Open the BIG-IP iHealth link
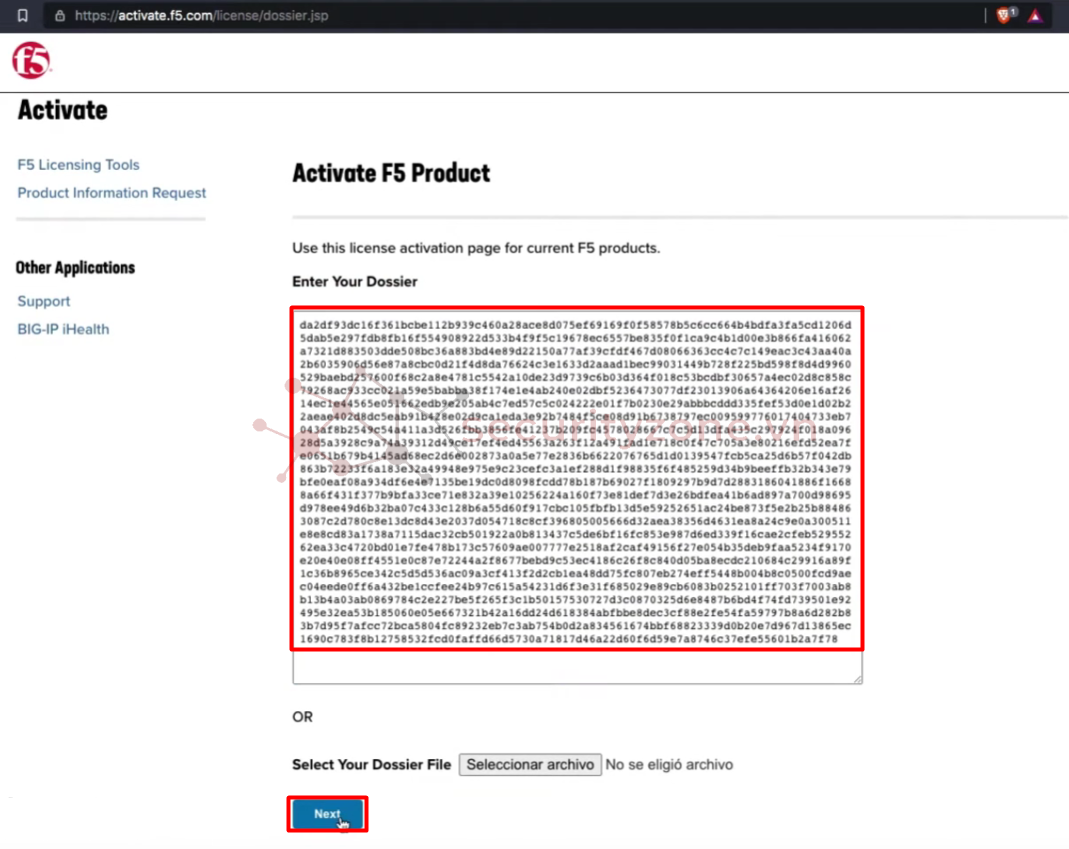Viewport: 1069px width, 849px height. [x=63, y=329]
